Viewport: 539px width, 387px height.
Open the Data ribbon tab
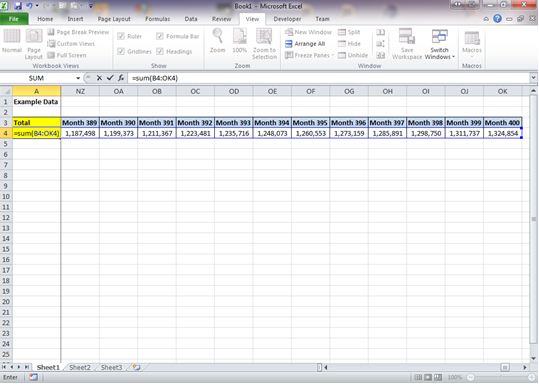191,19
